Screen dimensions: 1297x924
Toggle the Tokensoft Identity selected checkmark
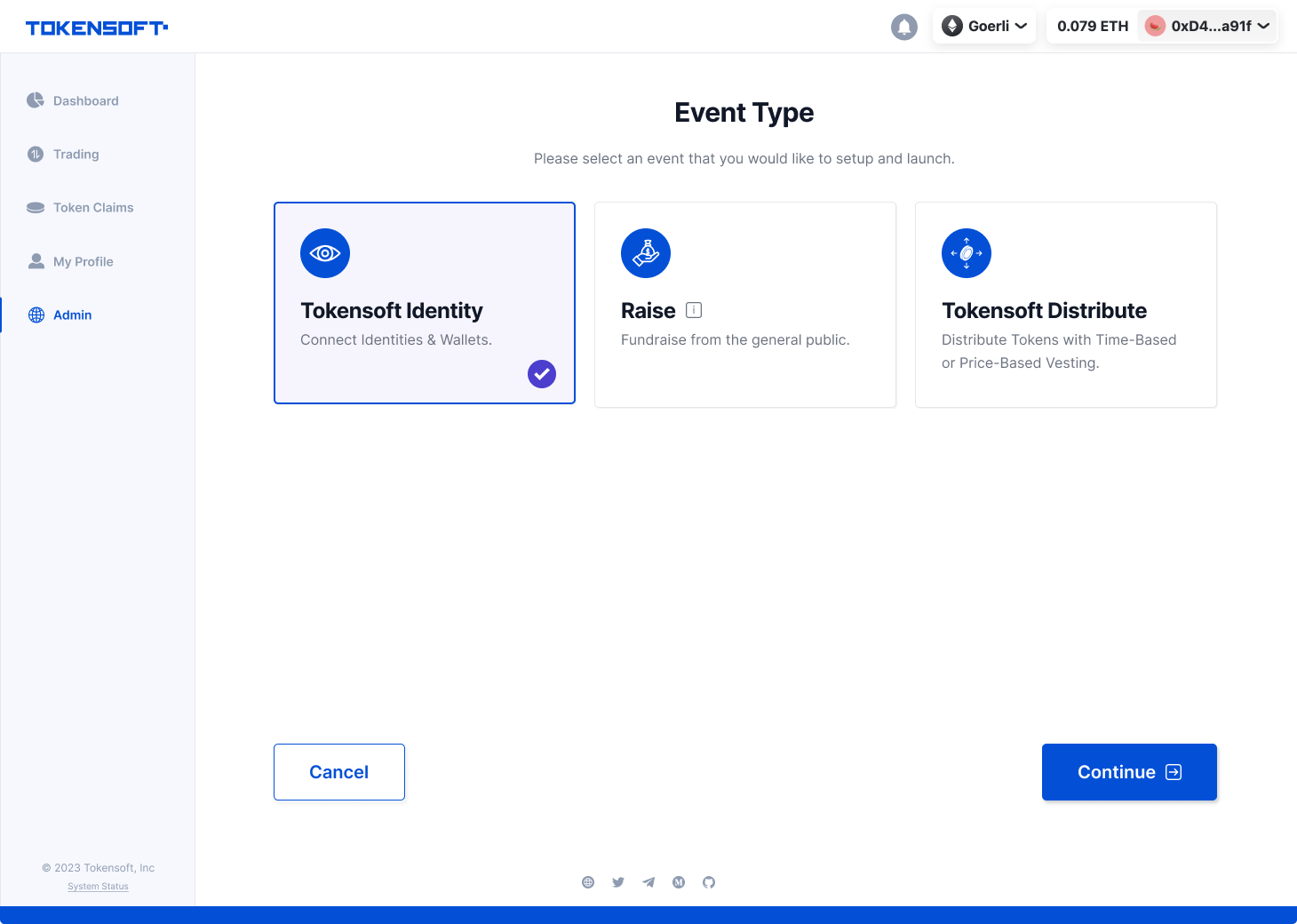coord(542,374)
